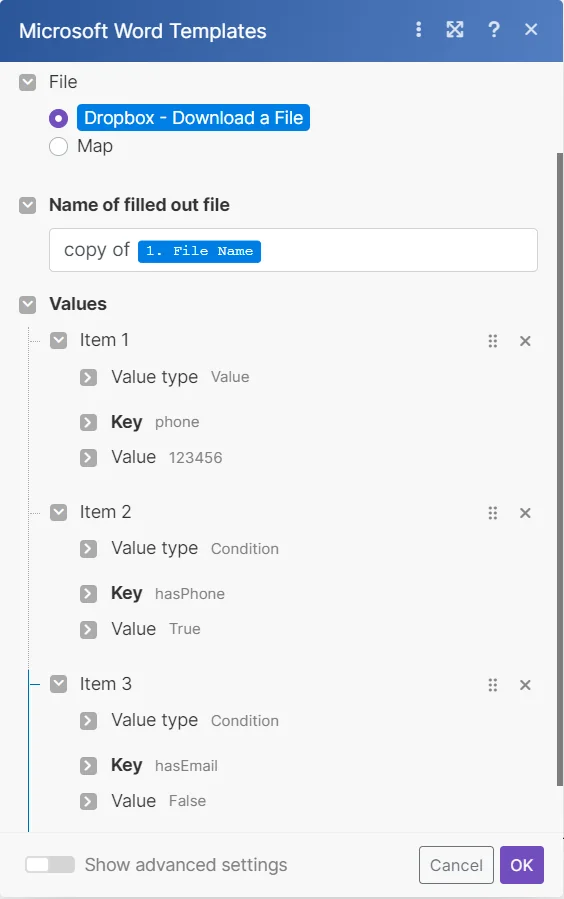
Task: Collapse the Values section
Action: point(28,304)
